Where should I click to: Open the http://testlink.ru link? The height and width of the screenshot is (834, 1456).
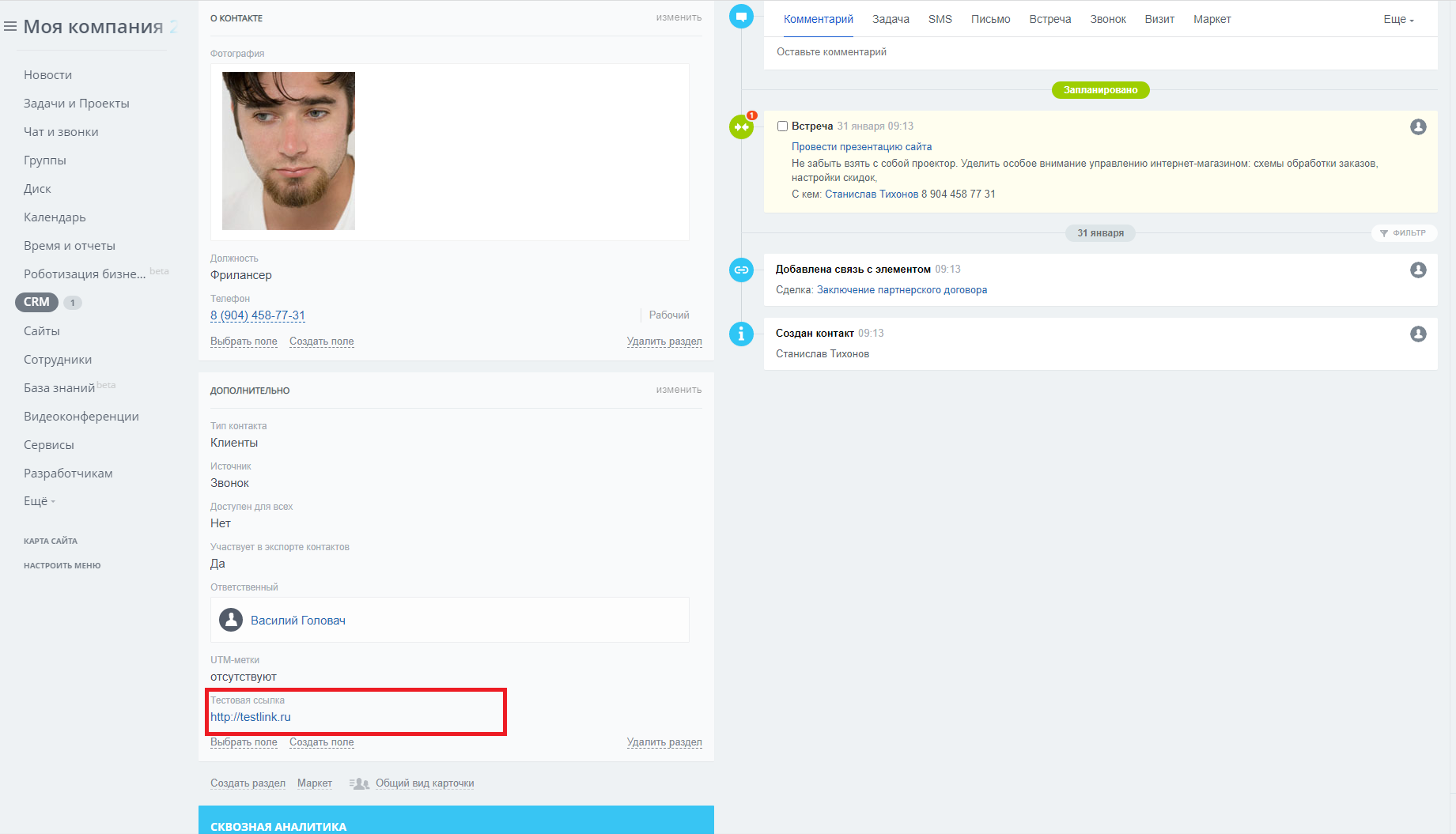coord(251,717)
